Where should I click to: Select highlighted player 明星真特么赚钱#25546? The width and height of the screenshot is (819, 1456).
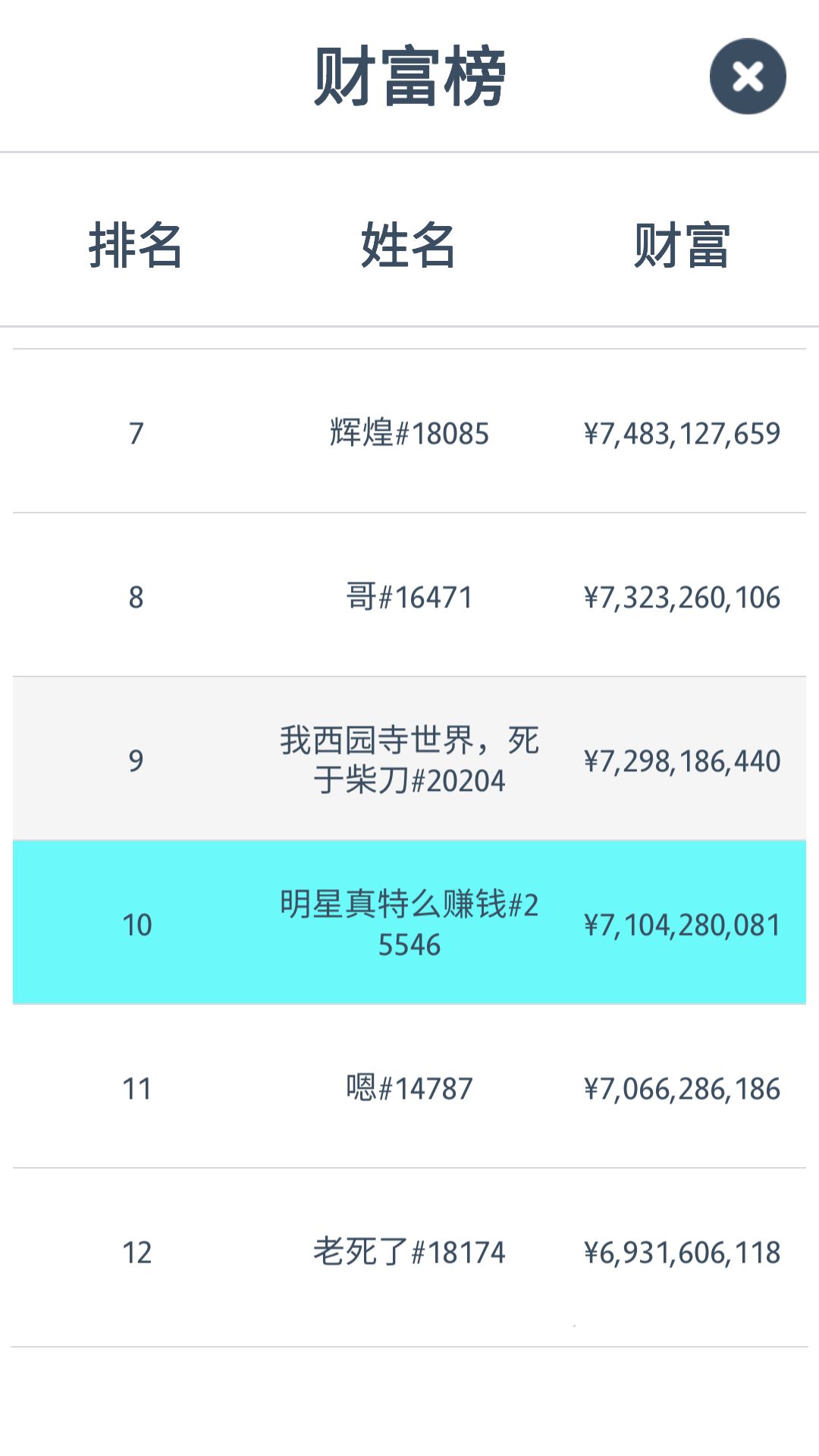pyautogui.click(x=409, y=924)
